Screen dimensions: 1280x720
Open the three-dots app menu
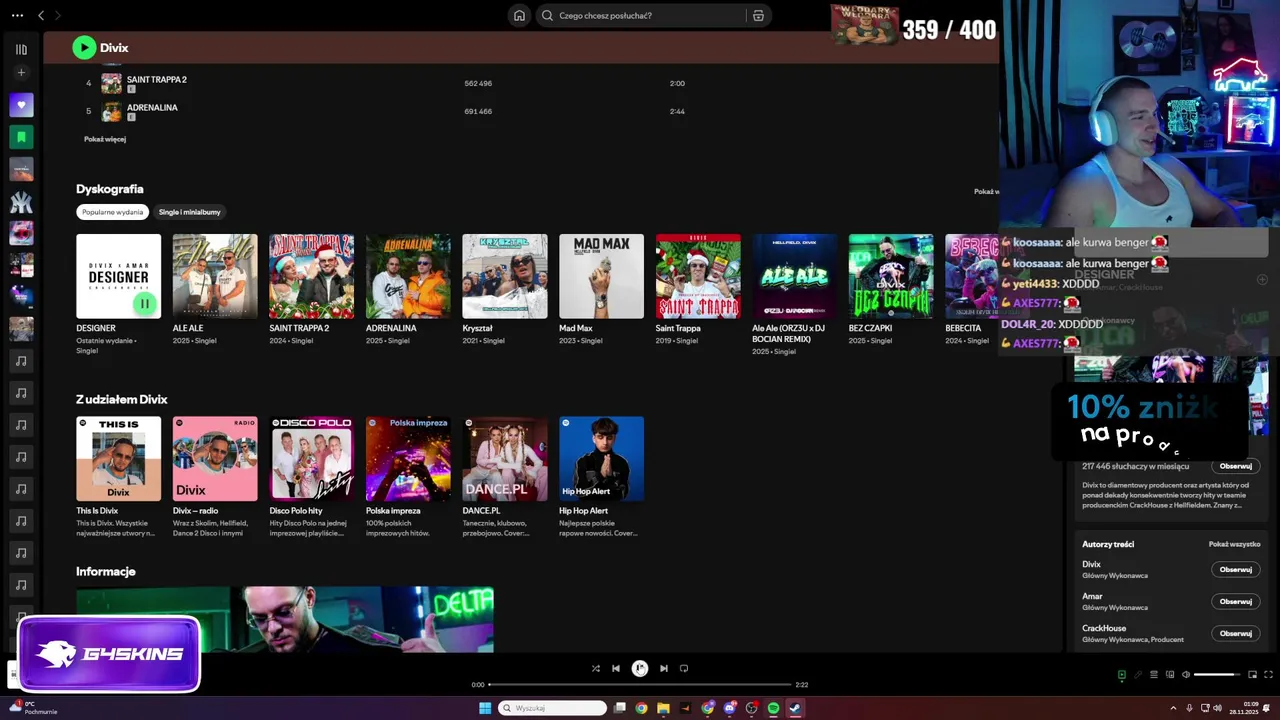(x=17, y=15)
